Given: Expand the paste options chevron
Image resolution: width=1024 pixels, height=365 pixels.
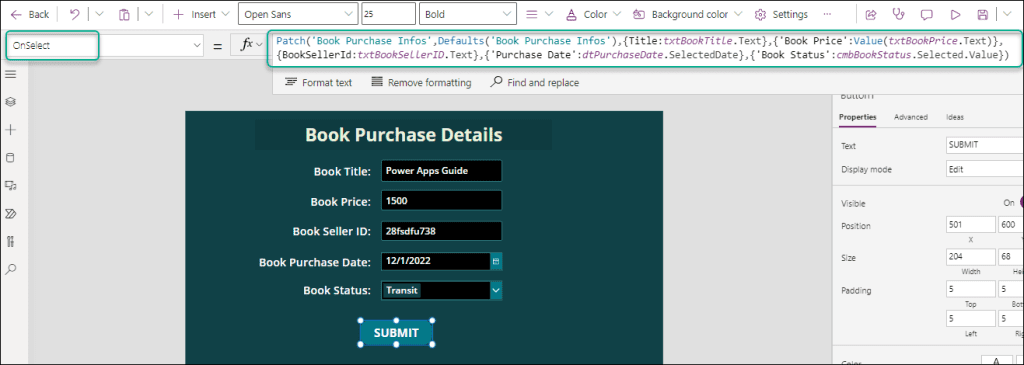Looking at the screenshot, I should click(148, 14).
